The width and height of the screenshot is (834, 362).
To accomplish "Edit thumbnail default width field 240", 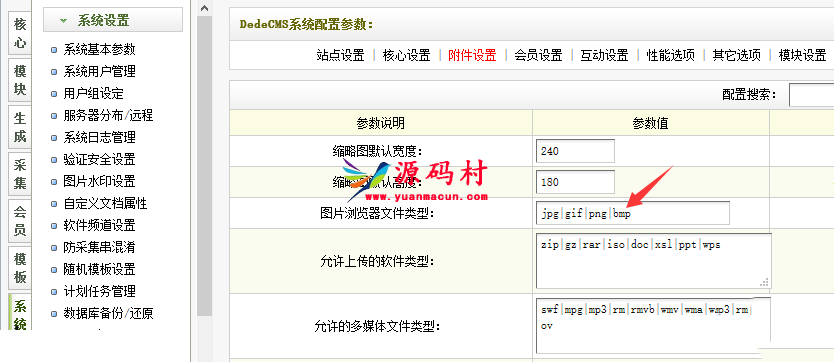I will point(576,151).
